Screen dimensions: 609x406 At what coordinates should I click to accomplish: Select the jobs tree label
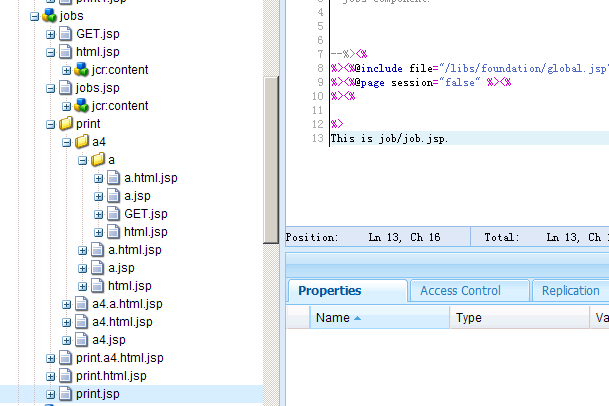71,16
